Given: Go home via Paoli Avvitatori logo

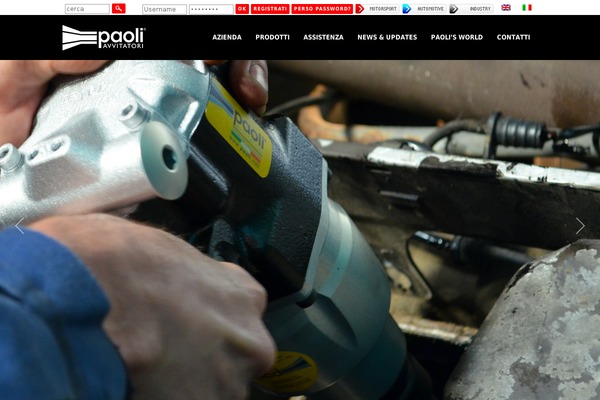Looking at the screenshot, I should pos(104,38).
